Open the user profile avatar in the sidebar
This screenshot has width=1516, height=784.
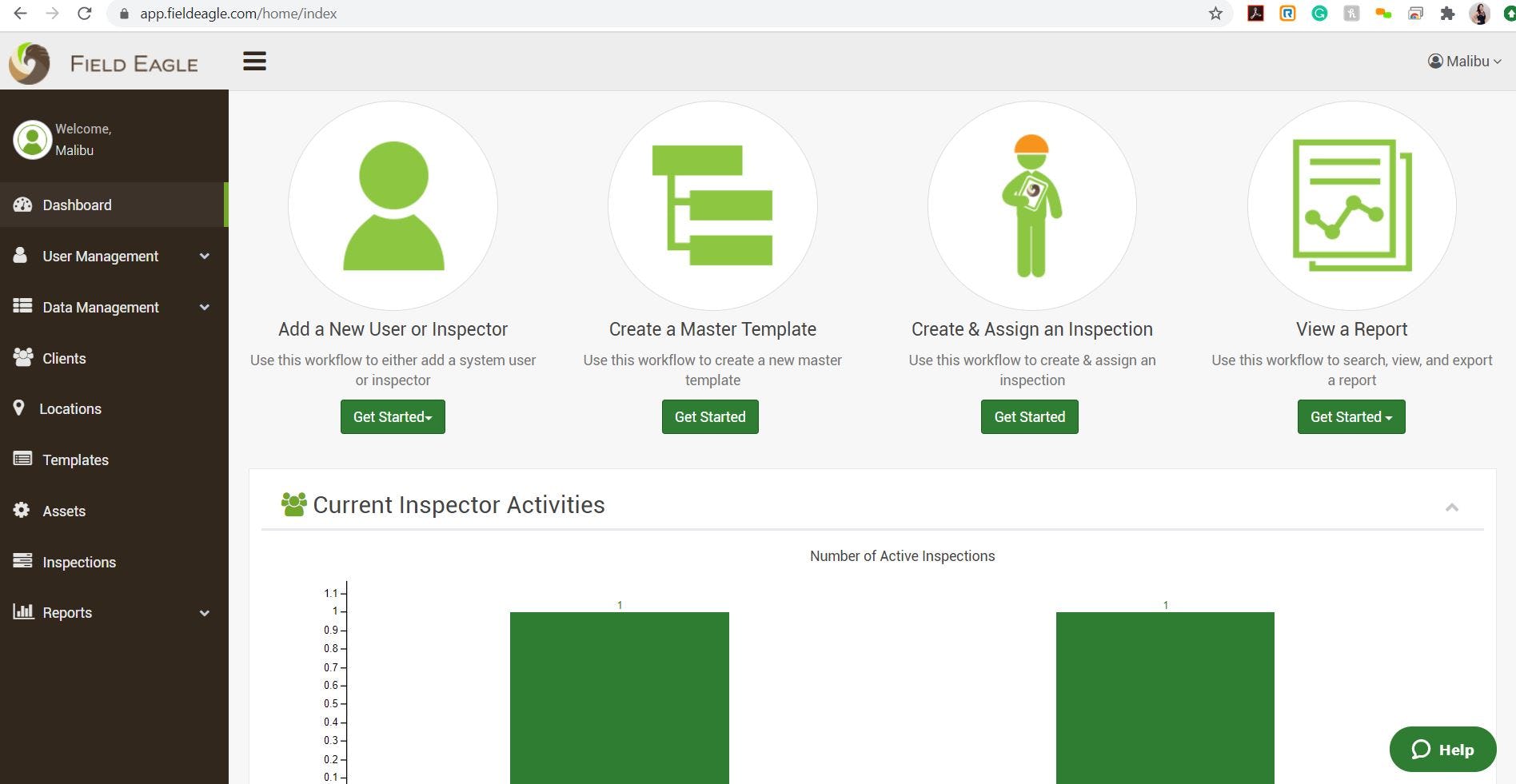[32, 139]
